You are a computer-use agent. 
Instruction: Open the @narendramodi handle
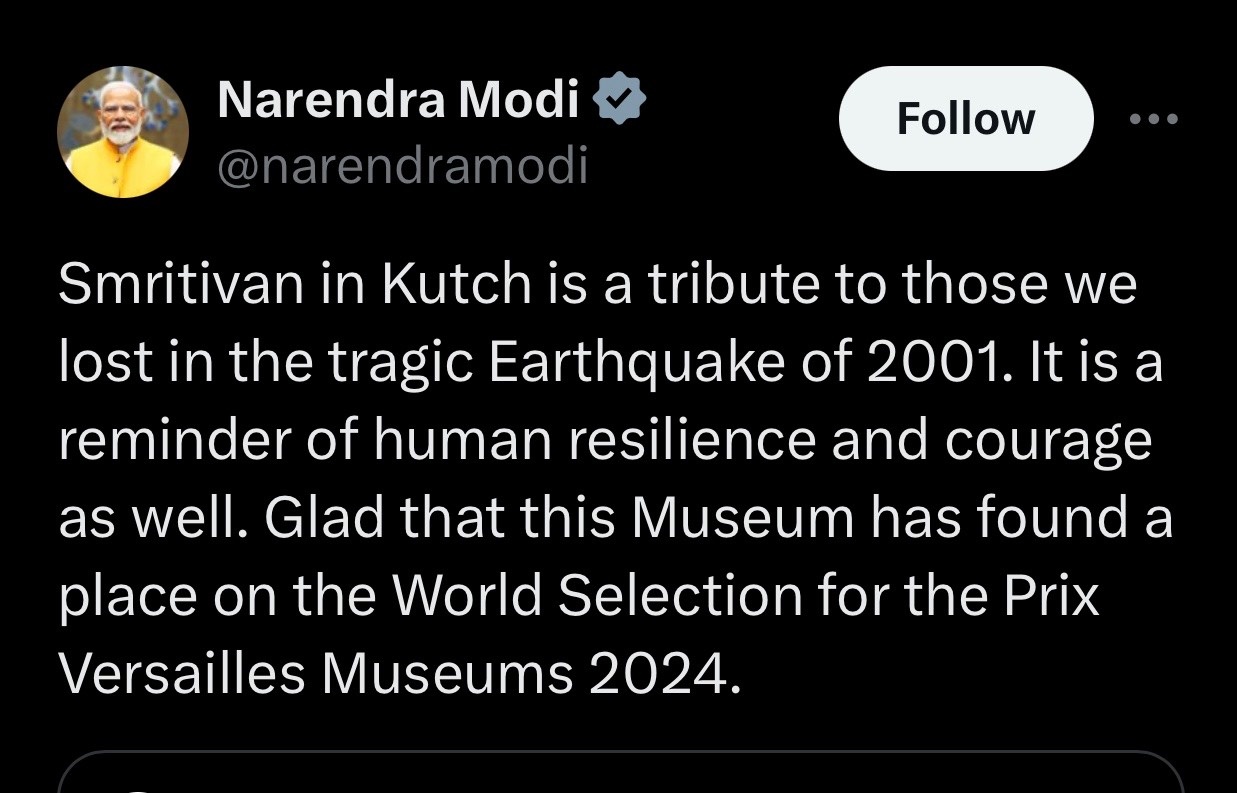click(402, 166)
